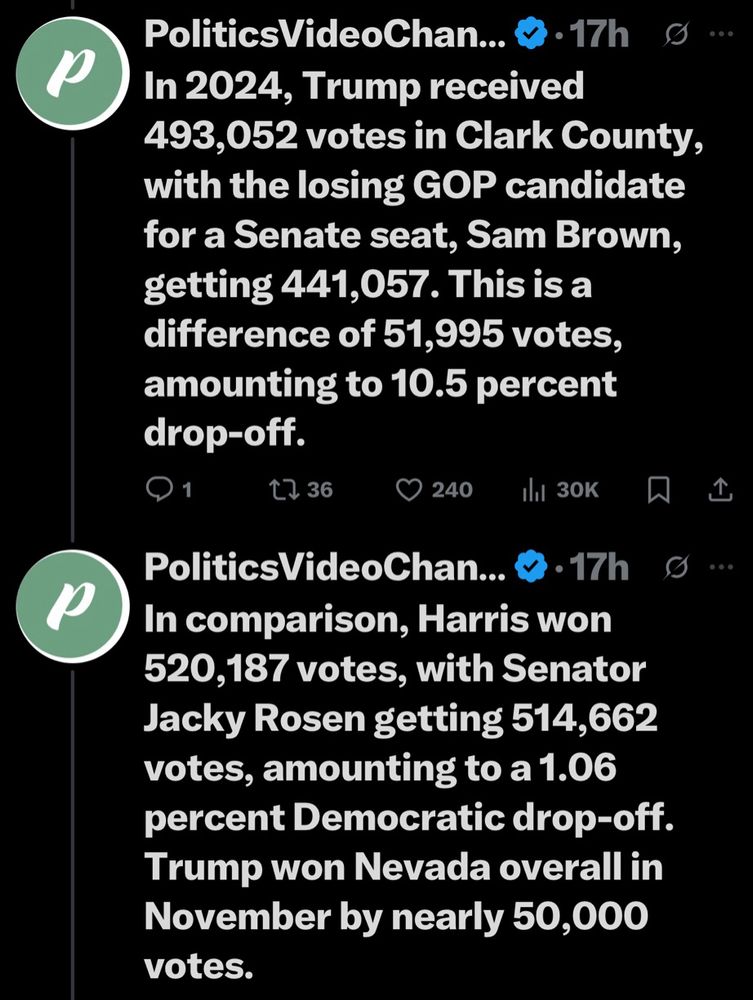Viewport: 753px width, 1000px height.
Task: Open more options on the Harris tweet
Action: [x=720, y=566]
